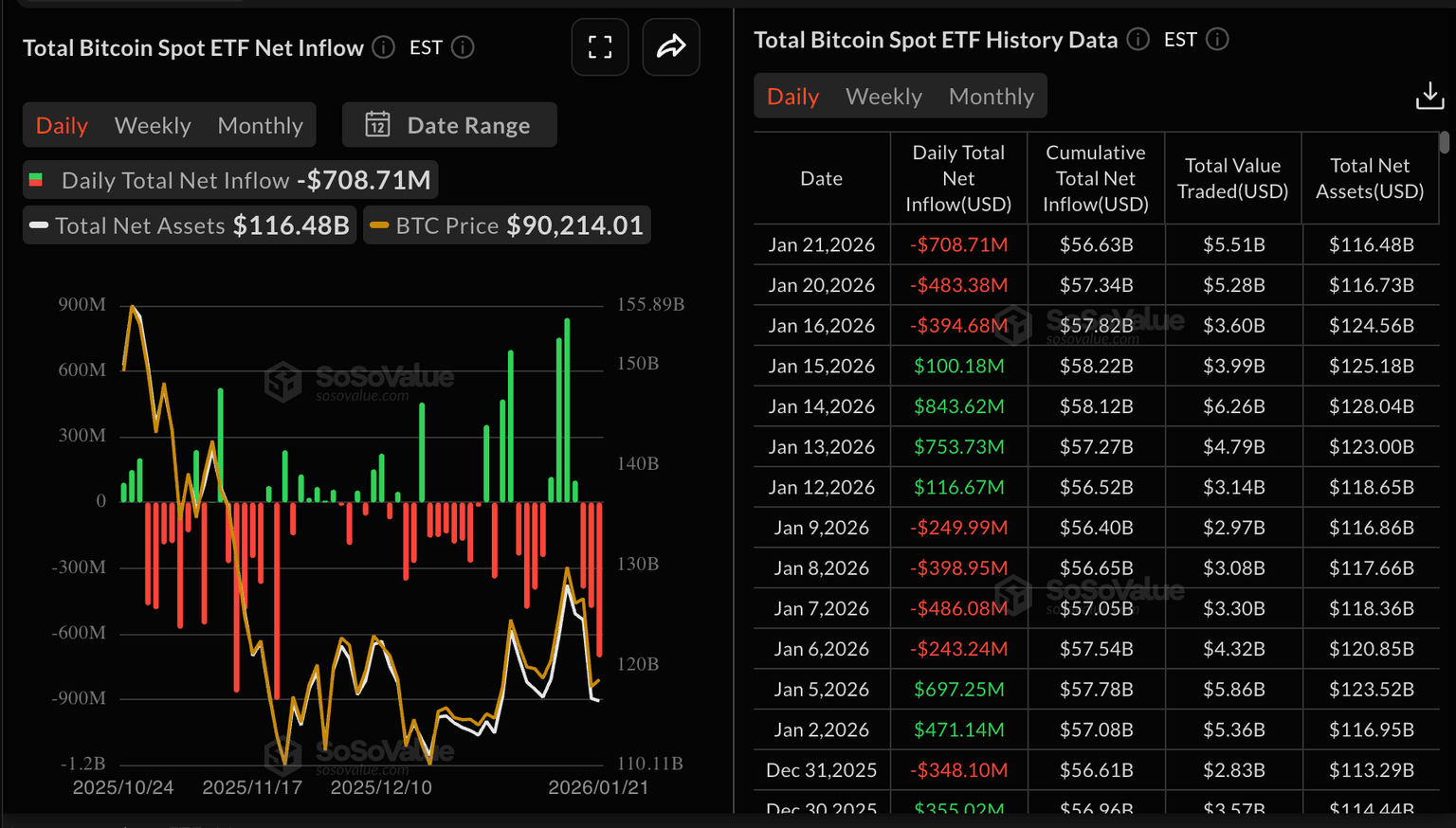Toggle the Daily Total Net Inflow legend series
The image size is (1456, 828).
pos(230,180)
